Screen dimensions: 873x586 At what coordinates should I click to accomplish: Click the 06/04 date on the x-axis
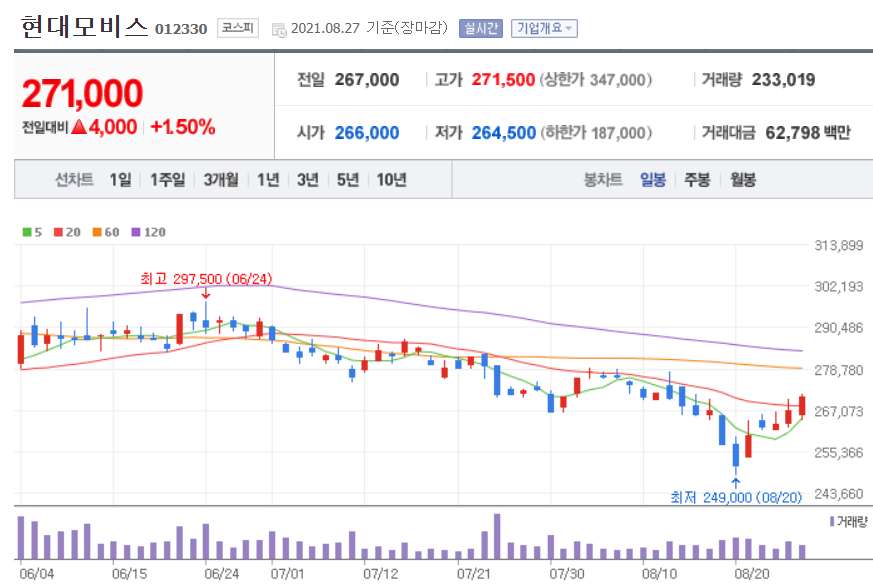36,573
